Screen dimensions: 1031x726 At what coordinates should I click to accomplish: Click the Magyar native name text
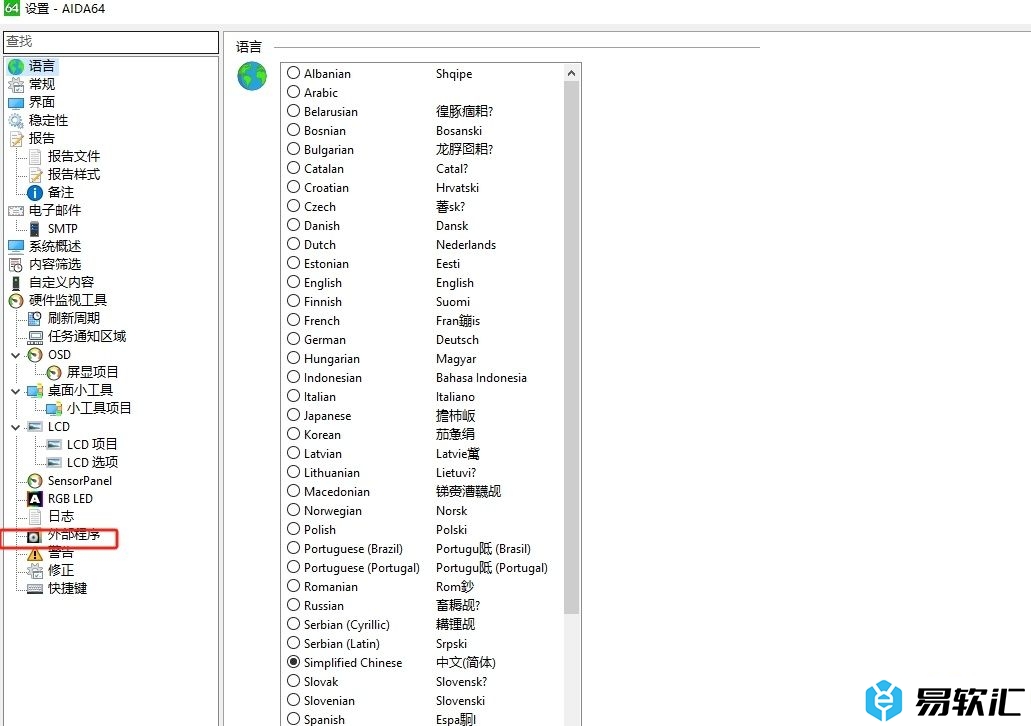click(456, 359)
